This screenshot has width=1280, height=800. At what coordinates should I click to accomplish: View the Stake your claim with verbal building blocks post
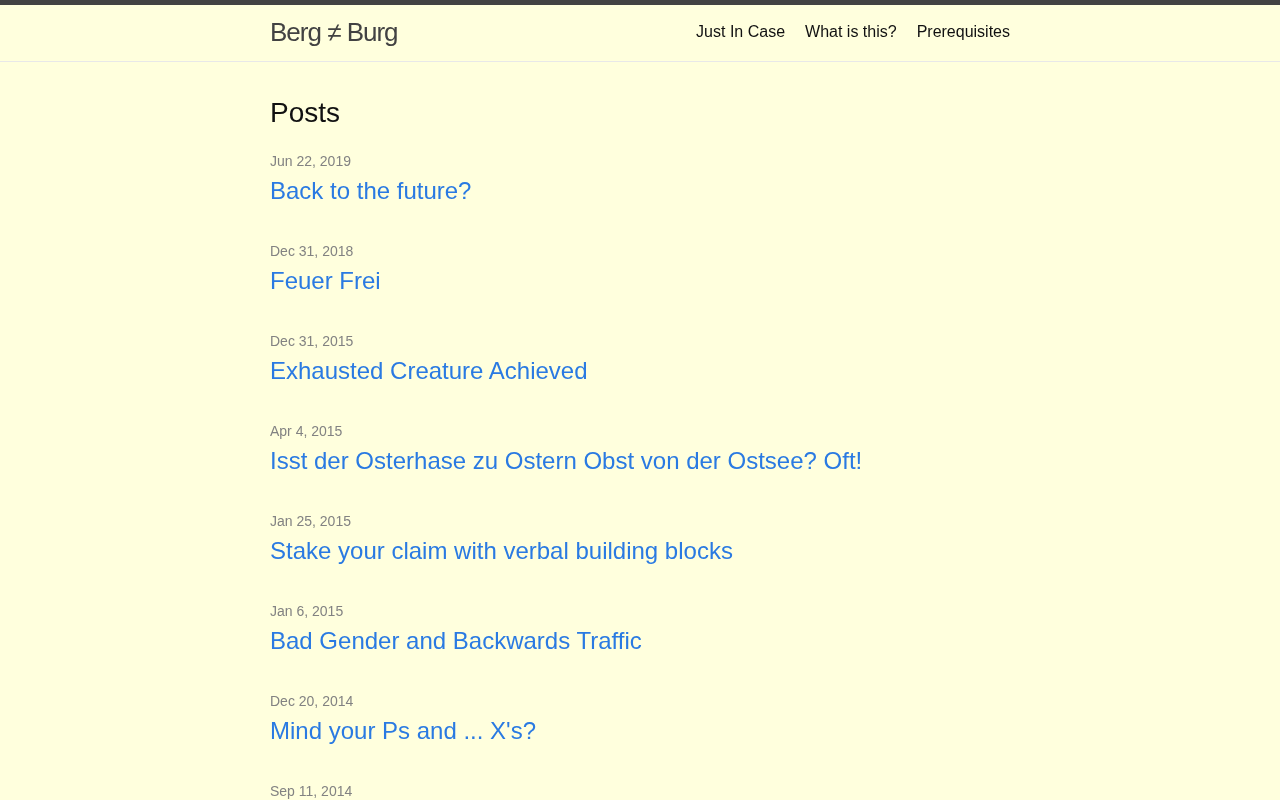pos(501,551)
